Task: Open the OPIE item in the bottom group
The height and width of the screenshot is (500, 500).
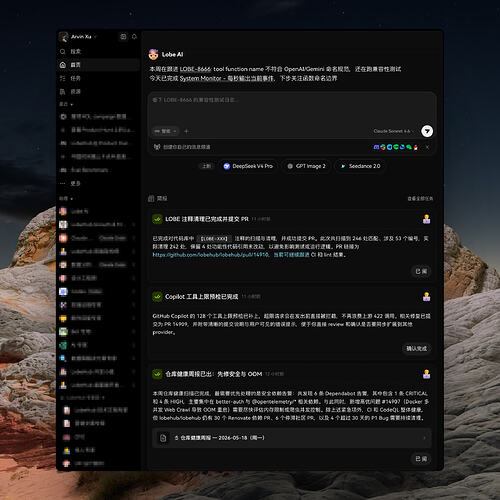Action: 99,437
